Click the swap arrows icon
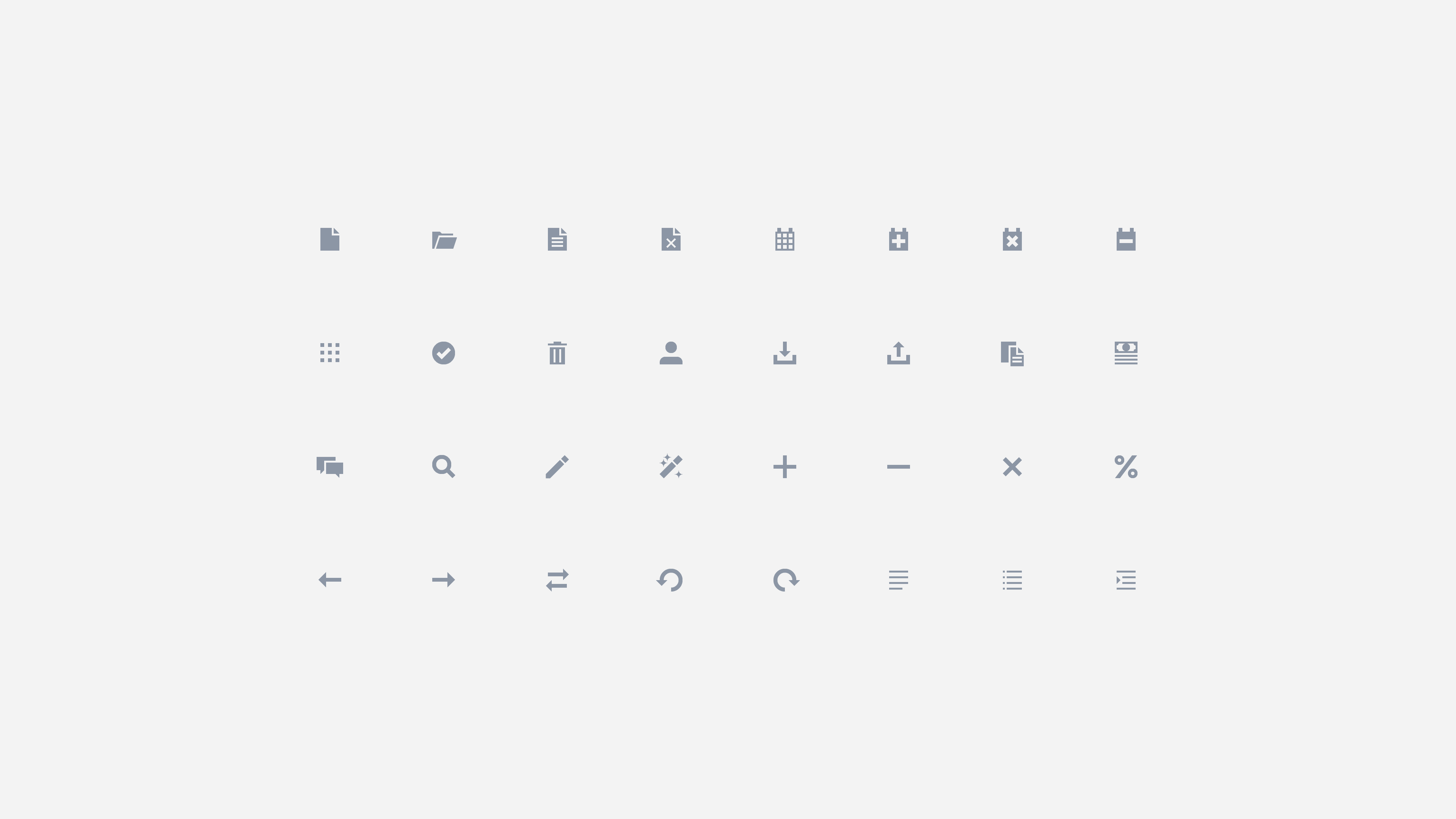This screenshot has height=819, width=1456. tap(557, 581)
